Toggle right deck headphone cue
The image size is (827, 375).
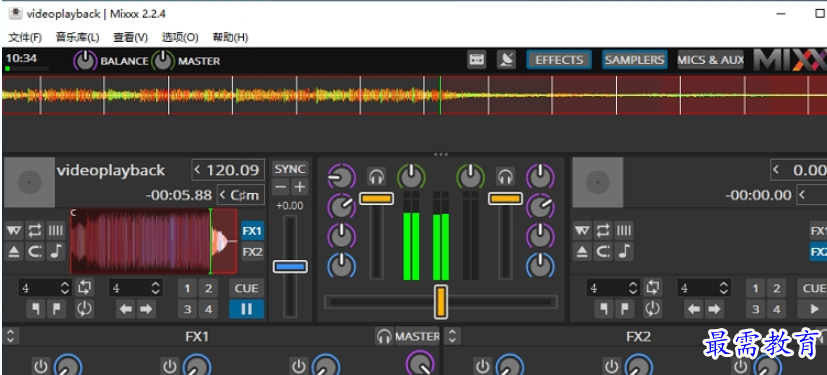505,176
